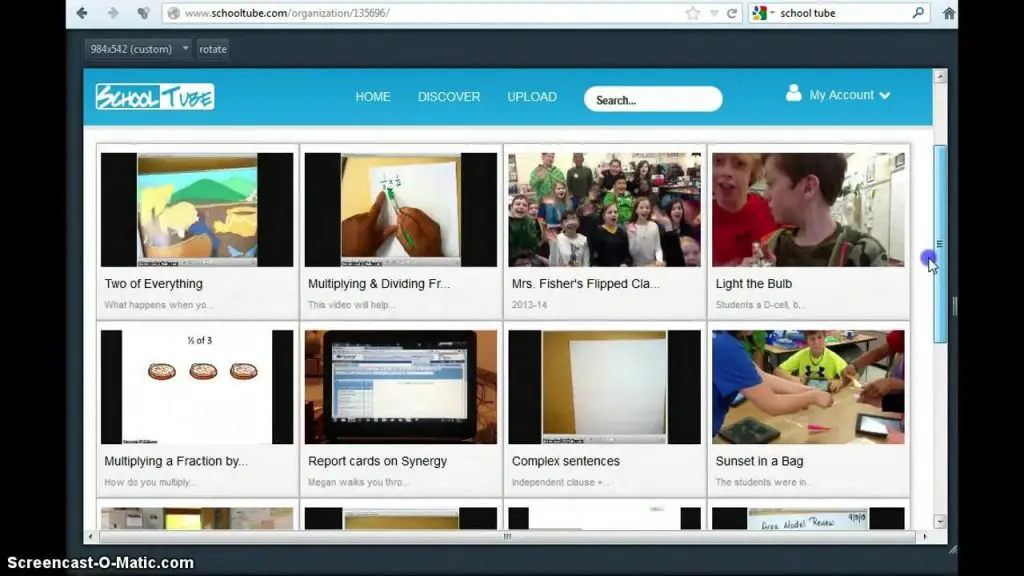Viewport: 1024px width, 576px height.
Task: Click 'How do you multiply...' description
Action: (x=150, y=483)
